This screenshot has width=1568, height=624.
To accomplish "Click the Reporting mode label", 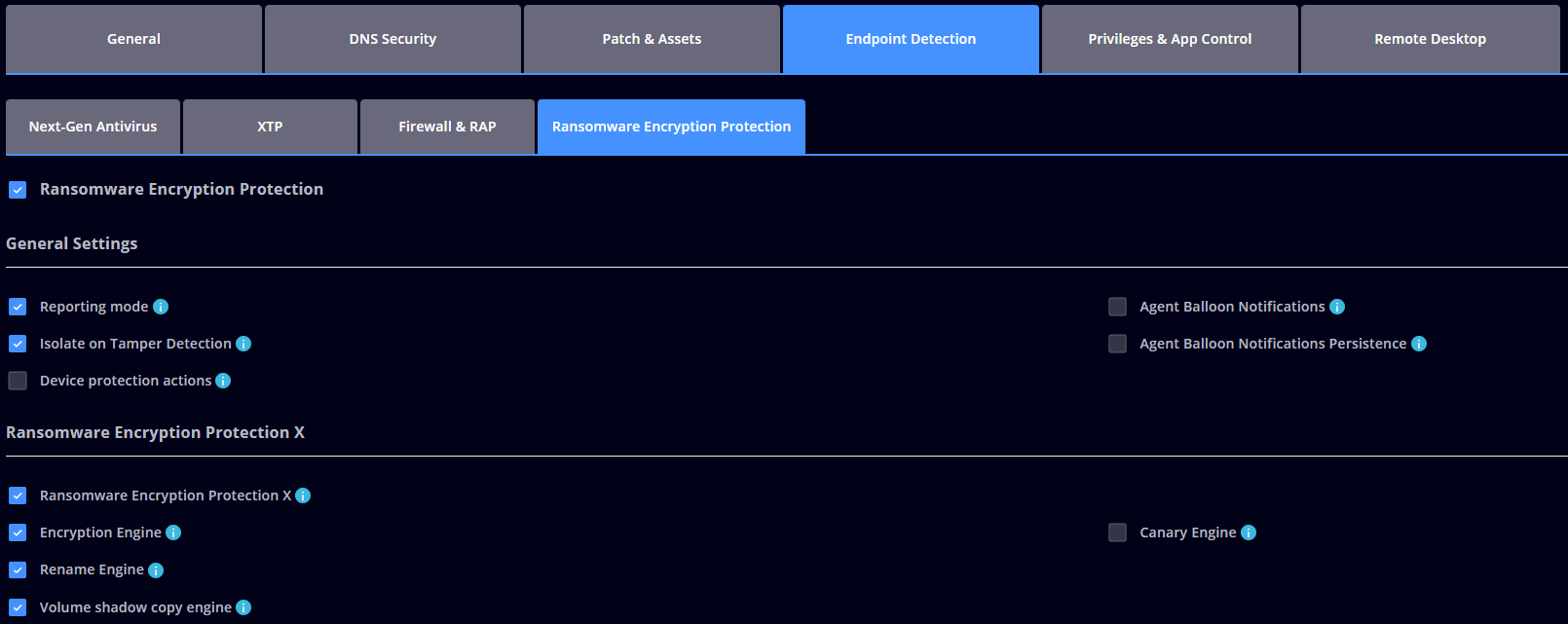I will [93, 307].
